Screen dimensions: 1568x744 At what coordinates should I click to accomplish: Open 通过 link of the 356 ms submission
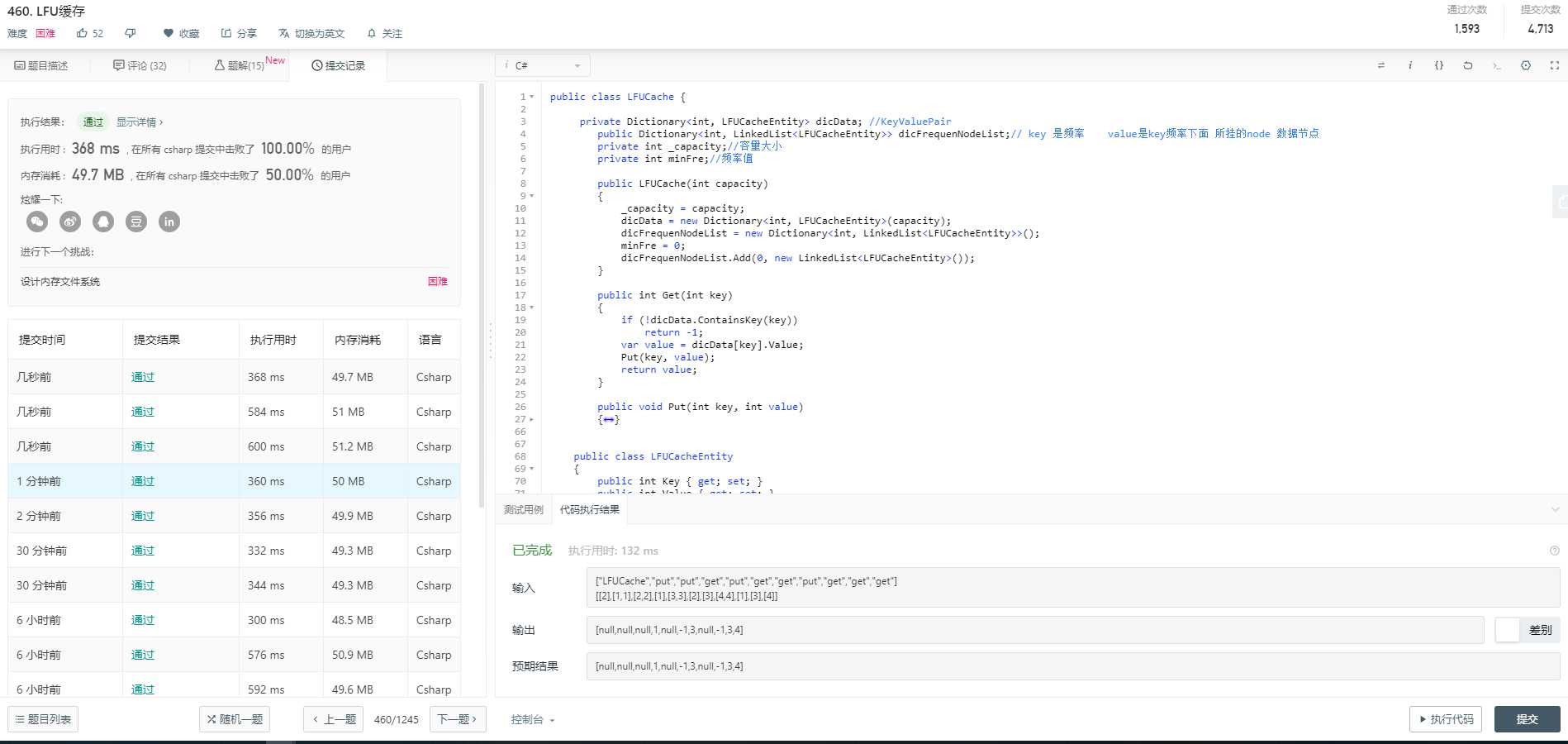coord(143,516)
